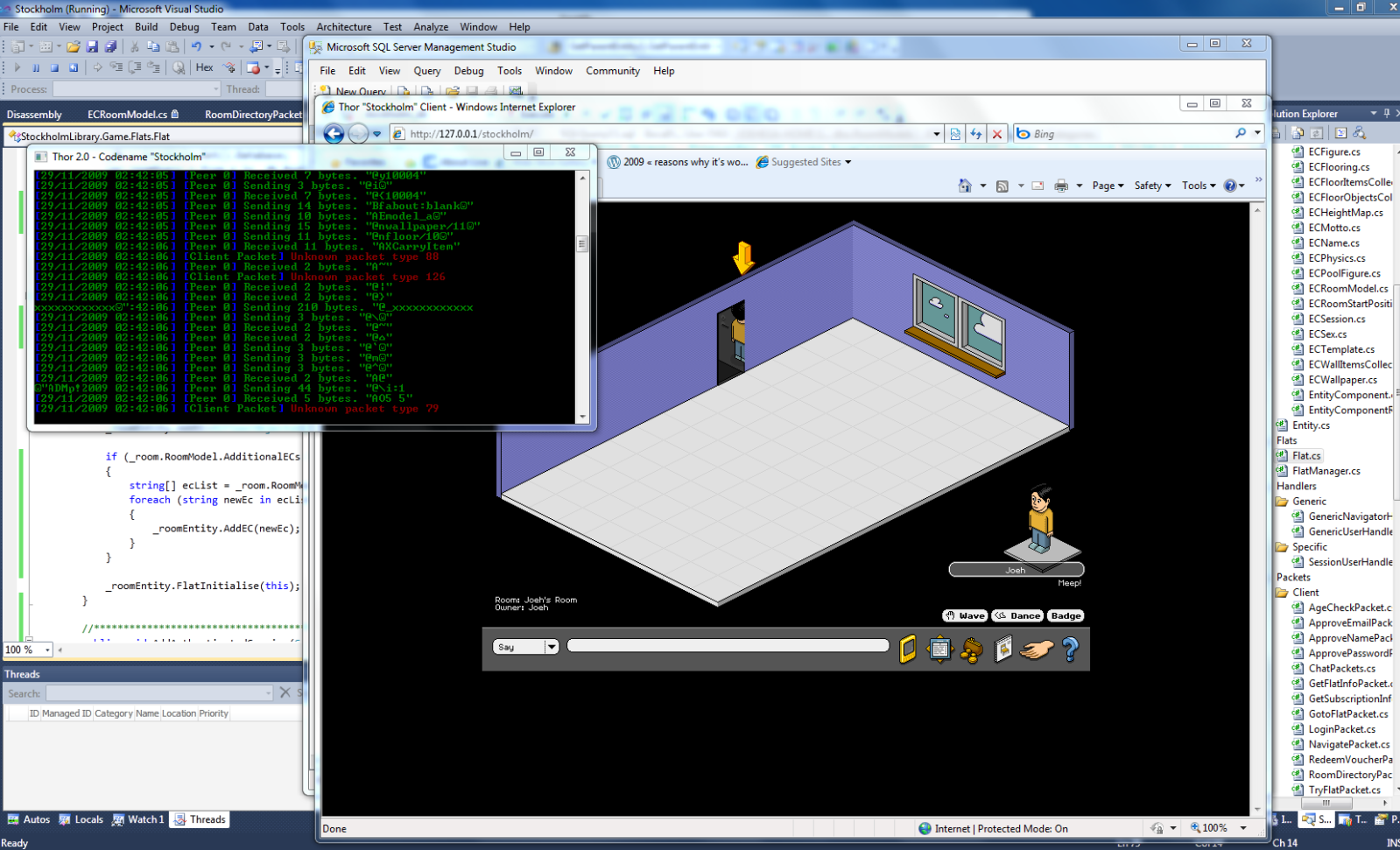This screenshot has height=850, width=1400.
Task: Open ECSession.cs in Solution Explorer
Action: point(1329,319)
